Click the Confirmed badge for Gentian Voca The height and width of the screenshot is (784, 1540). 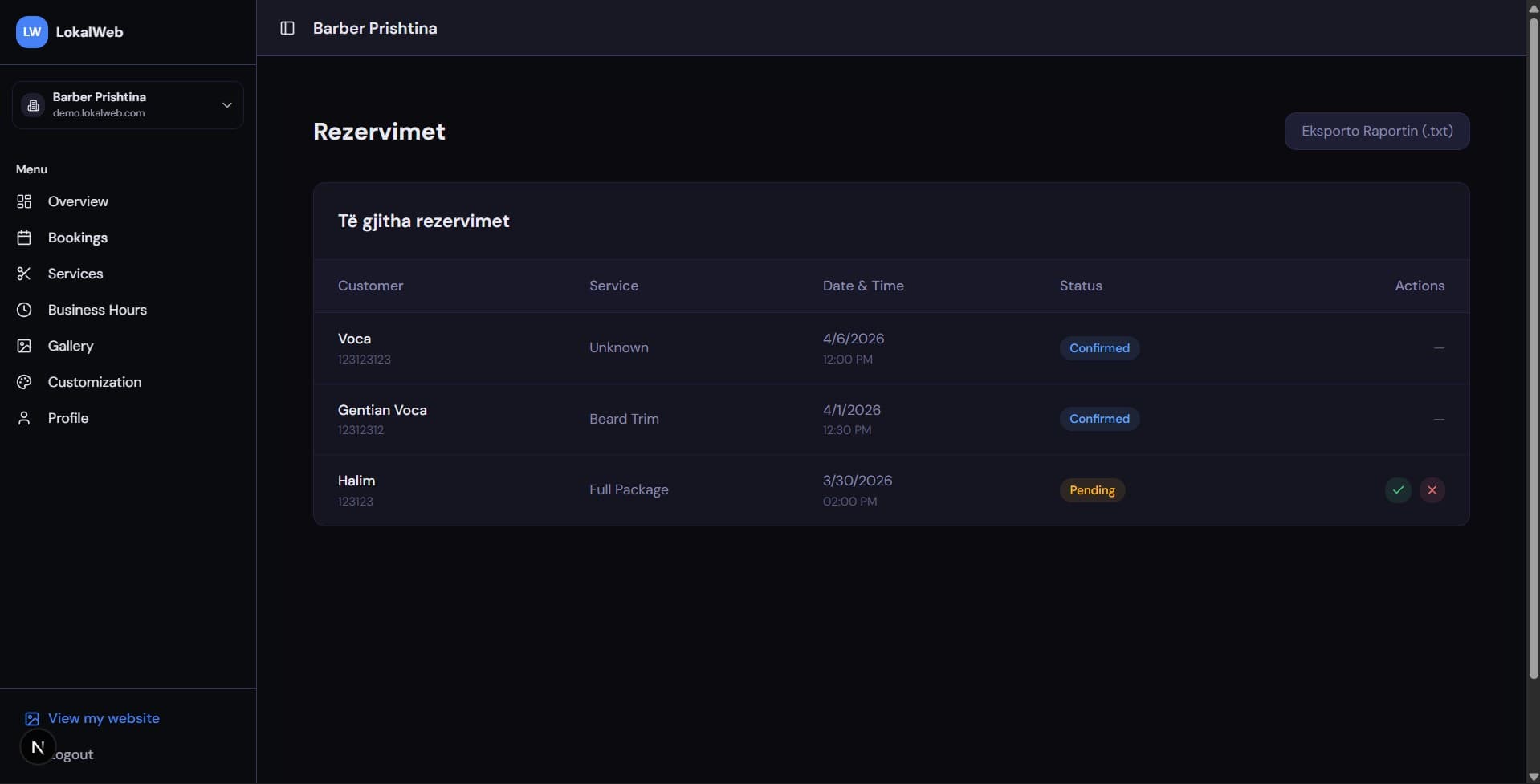point(1099,419)
